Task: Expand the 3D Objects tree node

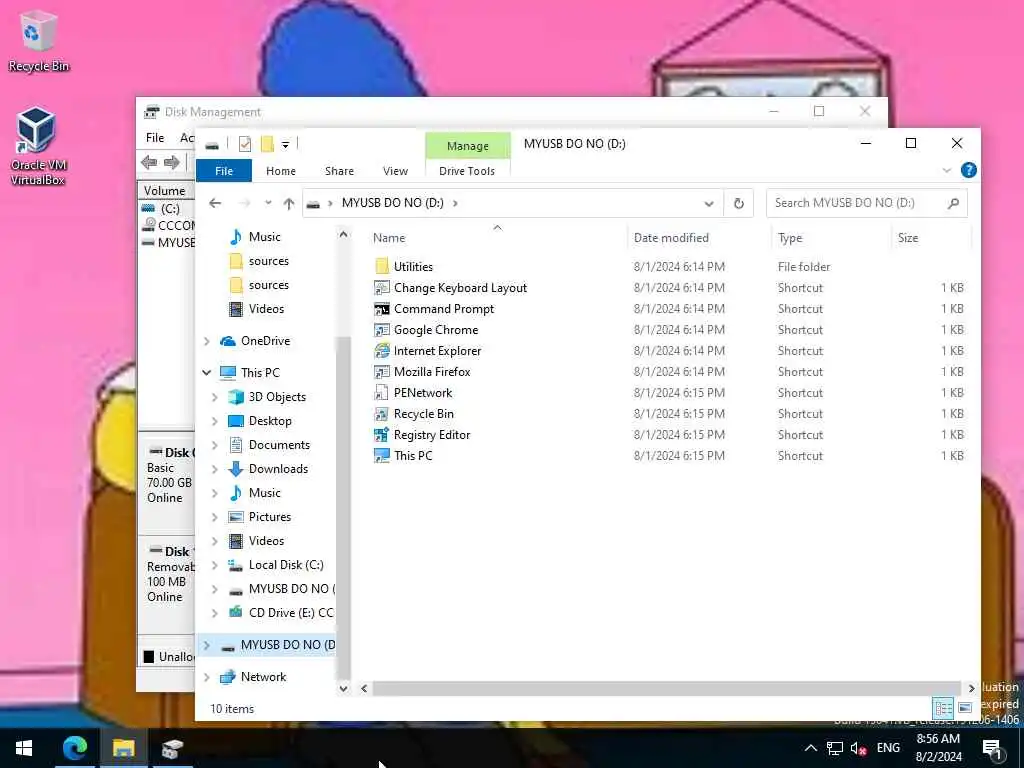Action: [x=215, y=397]
